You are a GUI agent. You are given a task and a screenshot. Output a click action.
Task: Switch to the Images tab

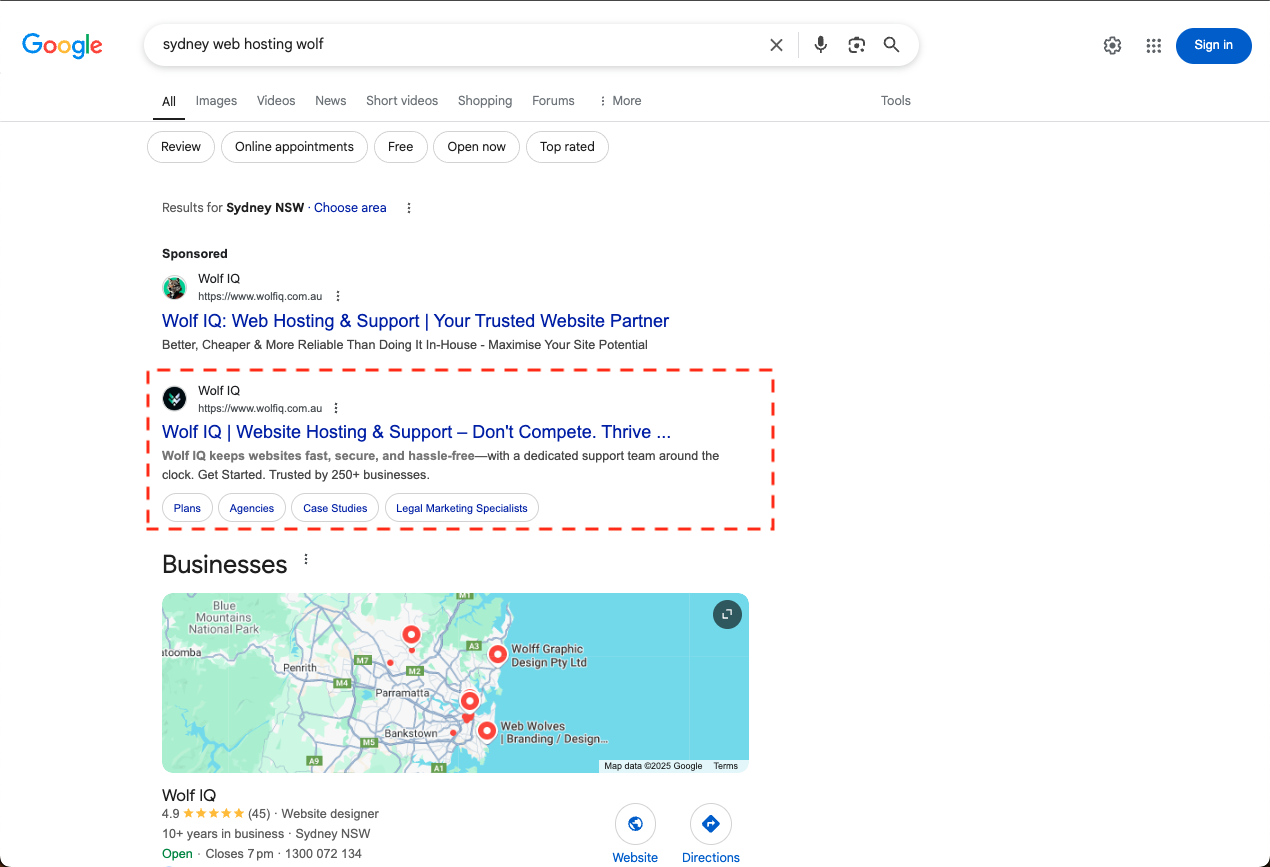(216, 101)
